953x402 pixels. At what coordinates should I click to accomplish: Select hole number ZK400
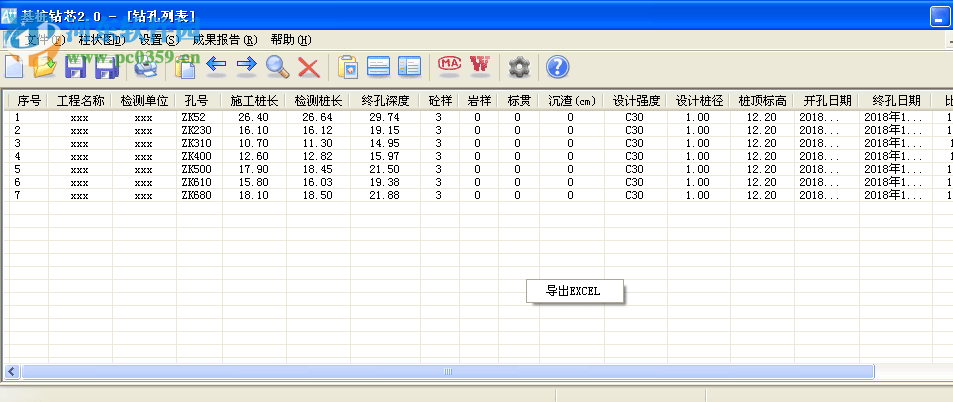[x=197, y=156]
